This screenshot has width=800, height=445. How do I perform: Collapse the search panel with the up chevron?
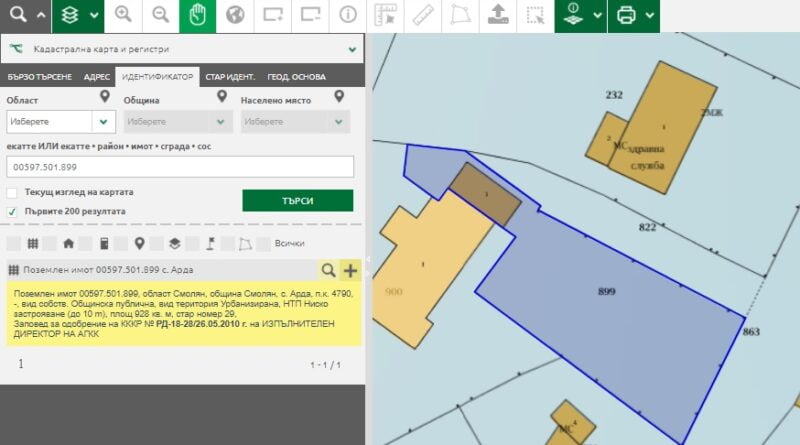pos(41,15)
